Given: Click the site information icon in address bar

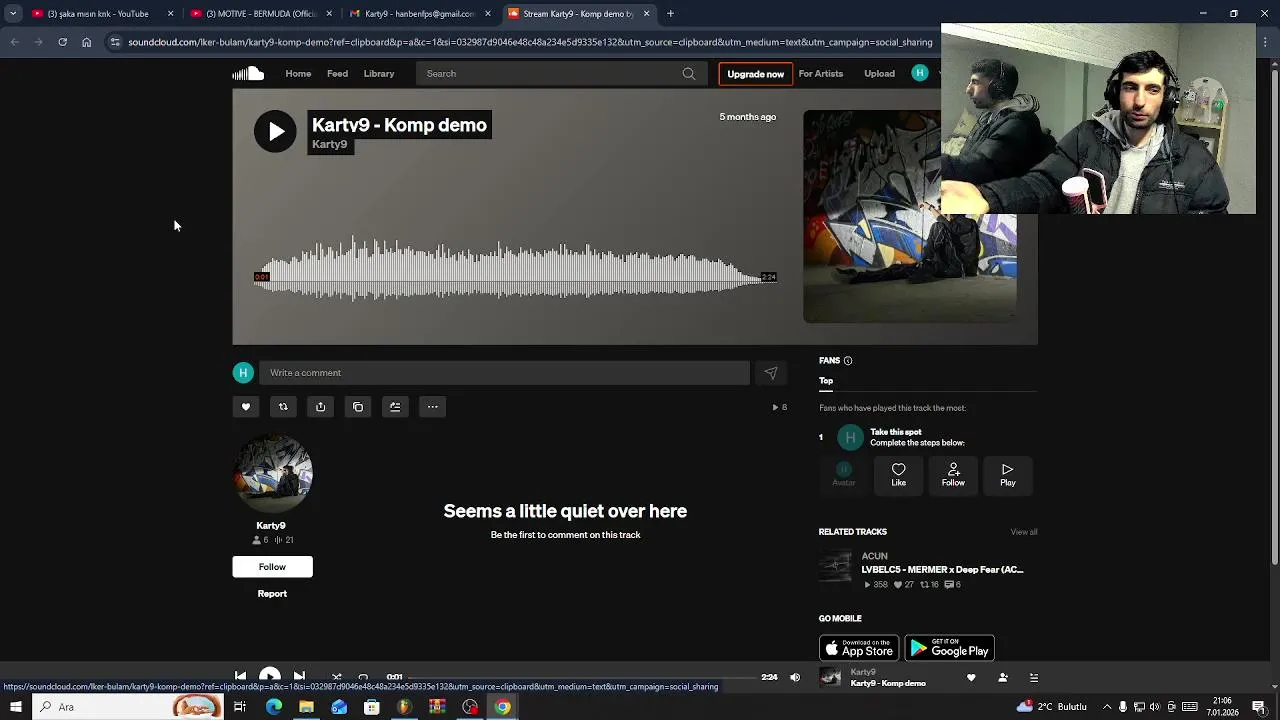Looking at the screenshot, I should pyautogui.click(x=115, y=42).
